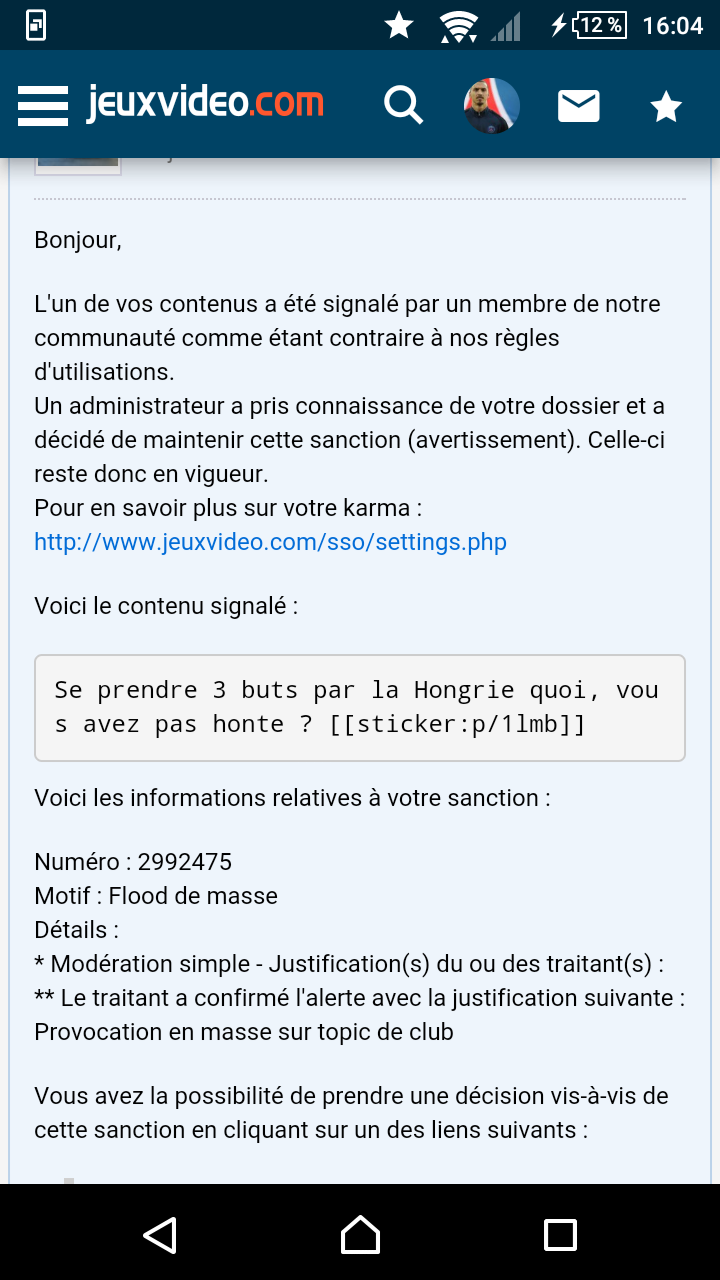The height and width of the screenshot is (1280, 720).
Task: Tap the screenshot notification icon top-left
Action: (36, 26)
